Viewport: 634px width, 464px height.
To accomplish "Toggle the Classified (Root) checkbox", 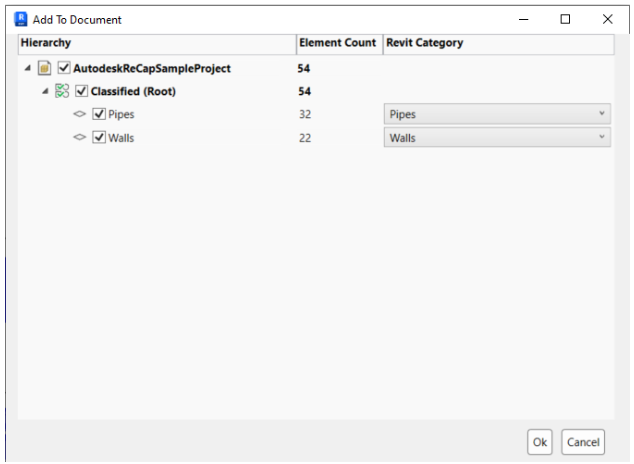I will [x=81, y=91].
